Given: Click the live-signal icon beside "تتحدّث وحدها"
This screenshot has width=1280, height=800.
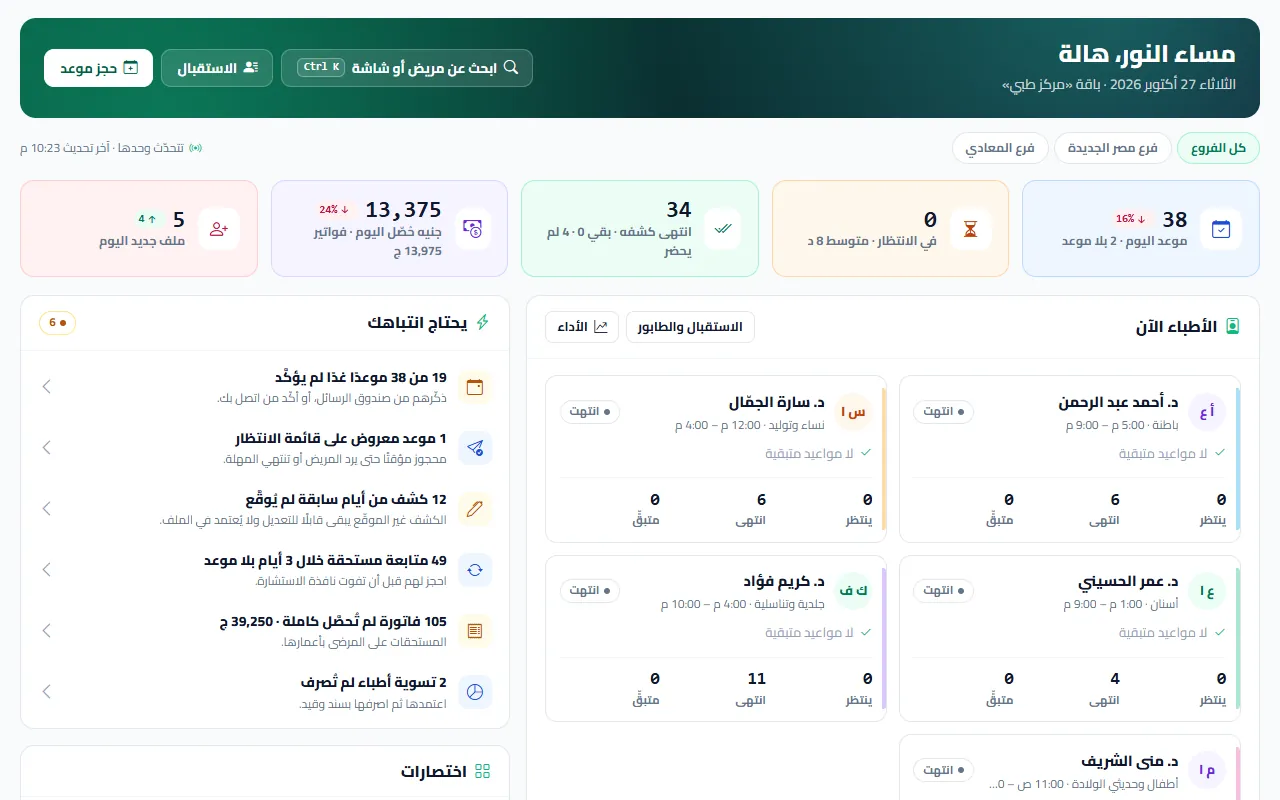Looking at the screenshot, I should point(196,148).
